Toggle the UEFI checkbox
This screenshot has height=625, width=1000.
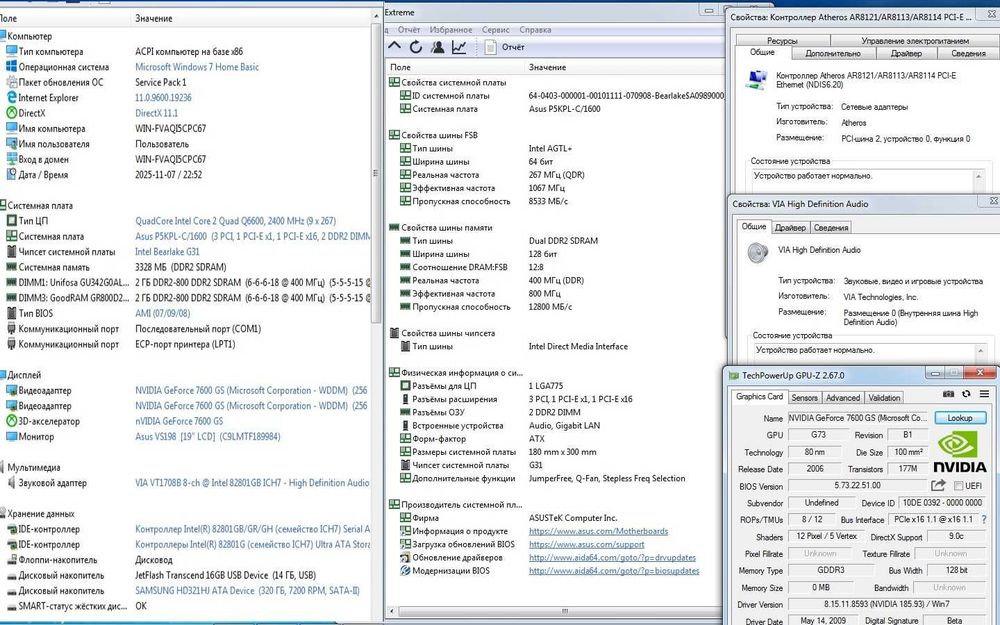point(958,485)
